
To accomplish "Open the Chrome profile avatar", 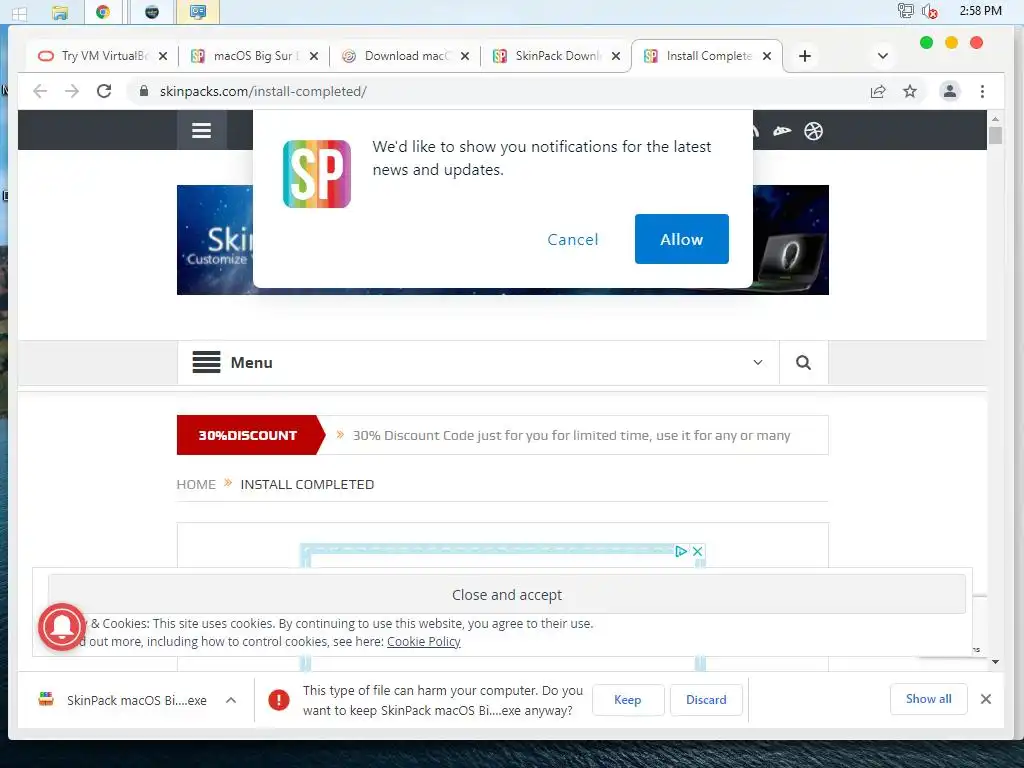I will coord(950,91).
